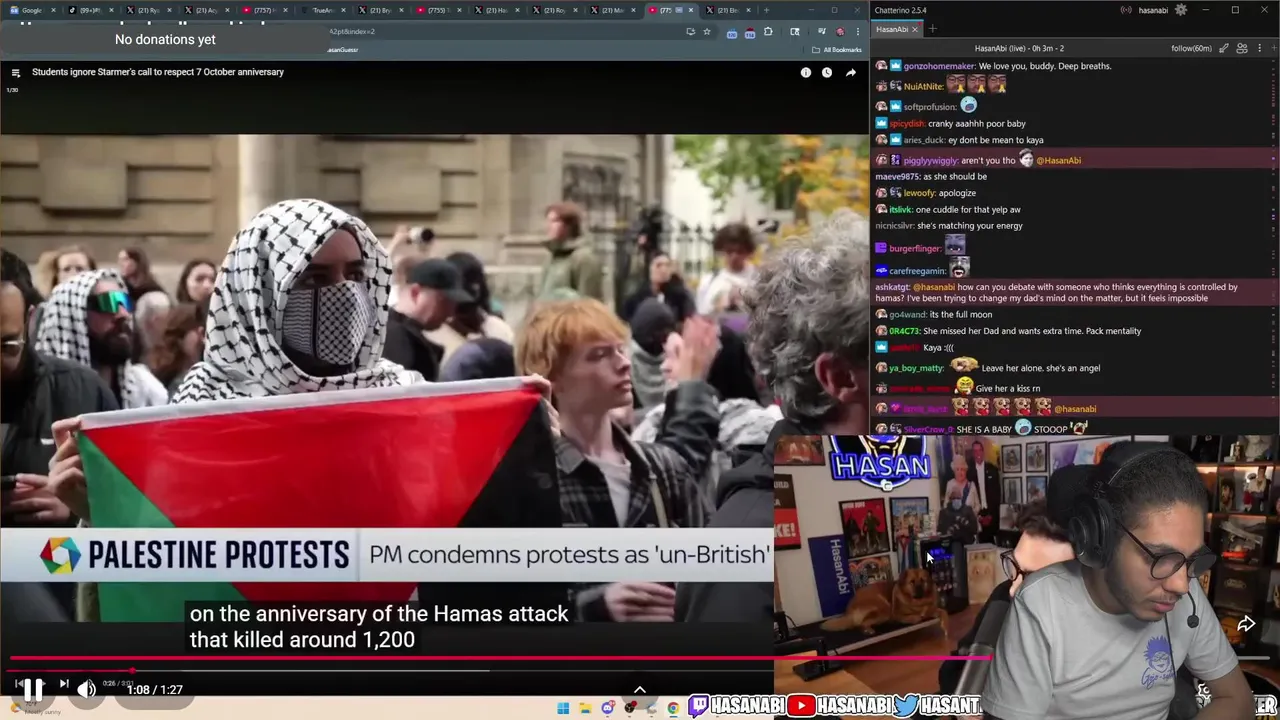Open video info icon in player
Viewport: 1280px width, 720px height.
(805, 72)
